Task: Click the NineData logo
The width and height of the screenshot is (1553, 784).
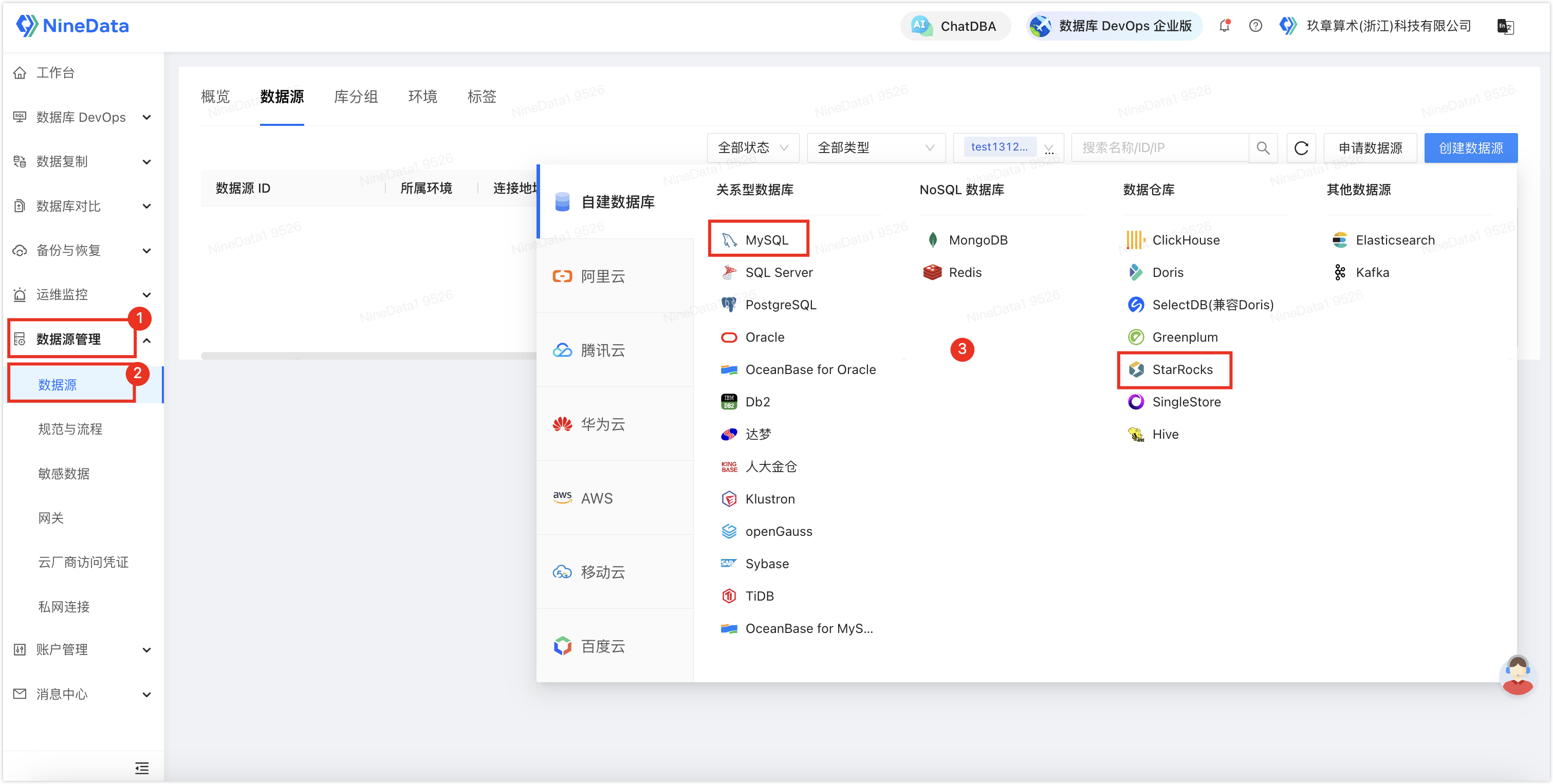Action: [x=72, y=26]
